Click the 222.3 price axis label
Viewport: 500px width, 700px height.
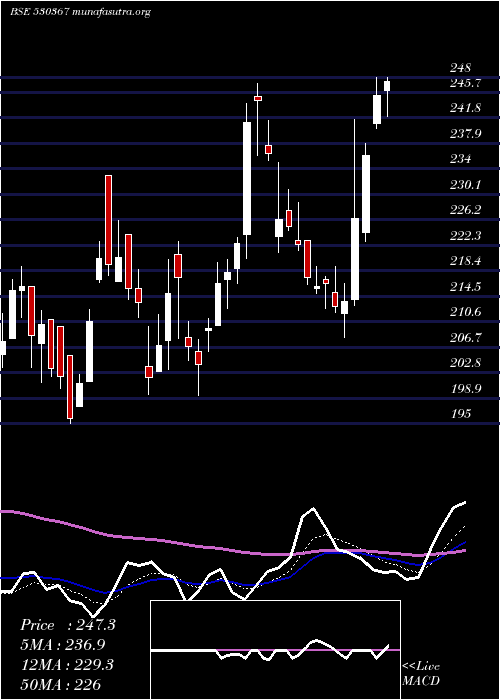(x=465, y=235)
